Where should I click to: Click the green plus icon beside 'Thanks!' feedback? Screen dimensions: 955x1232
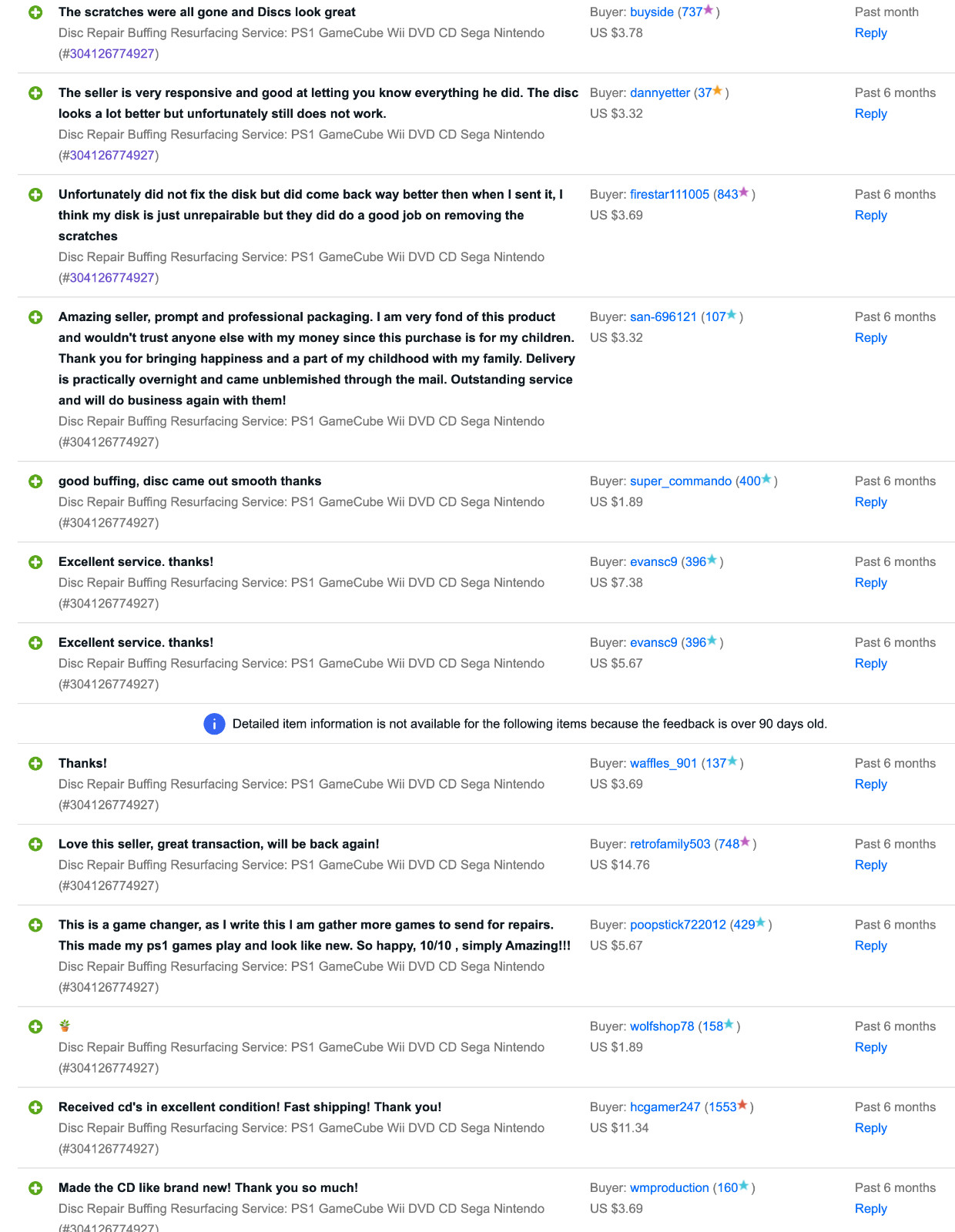(35, 763)
